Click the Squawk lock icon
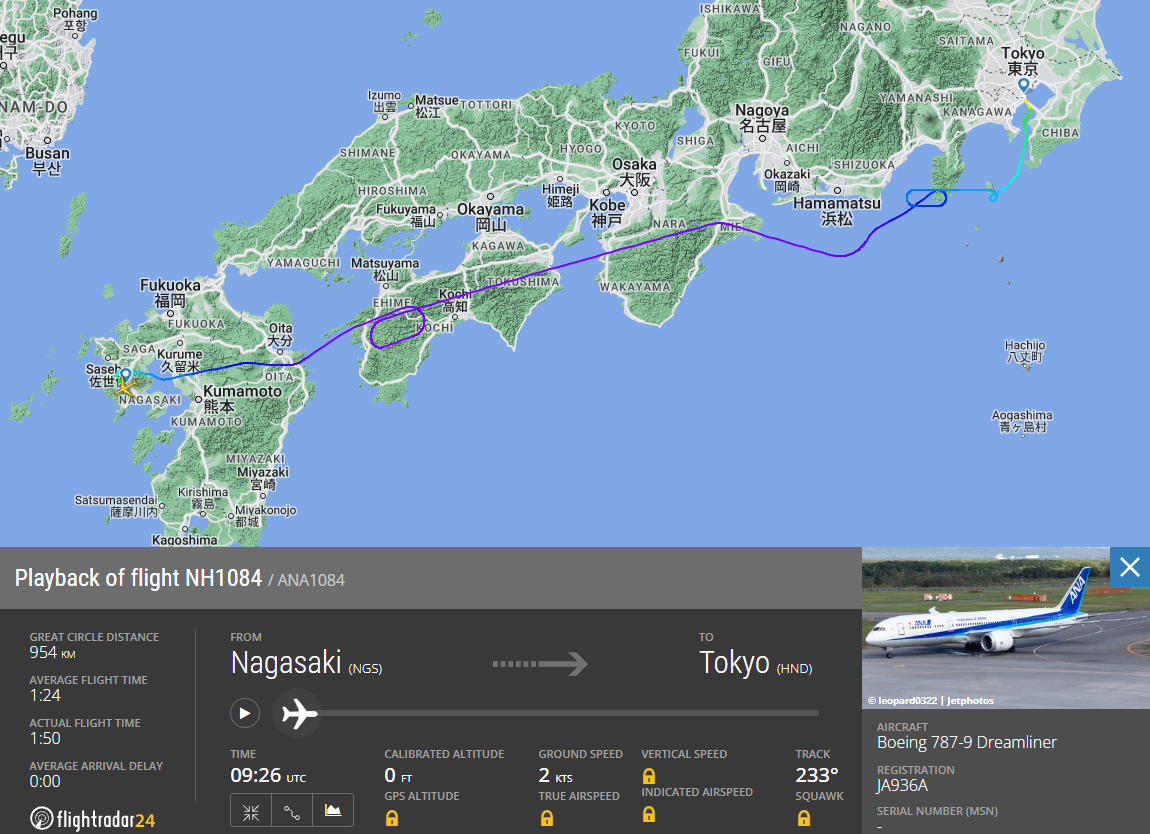Viewport: 1150px width, 834px height. [x=804, y=818]
